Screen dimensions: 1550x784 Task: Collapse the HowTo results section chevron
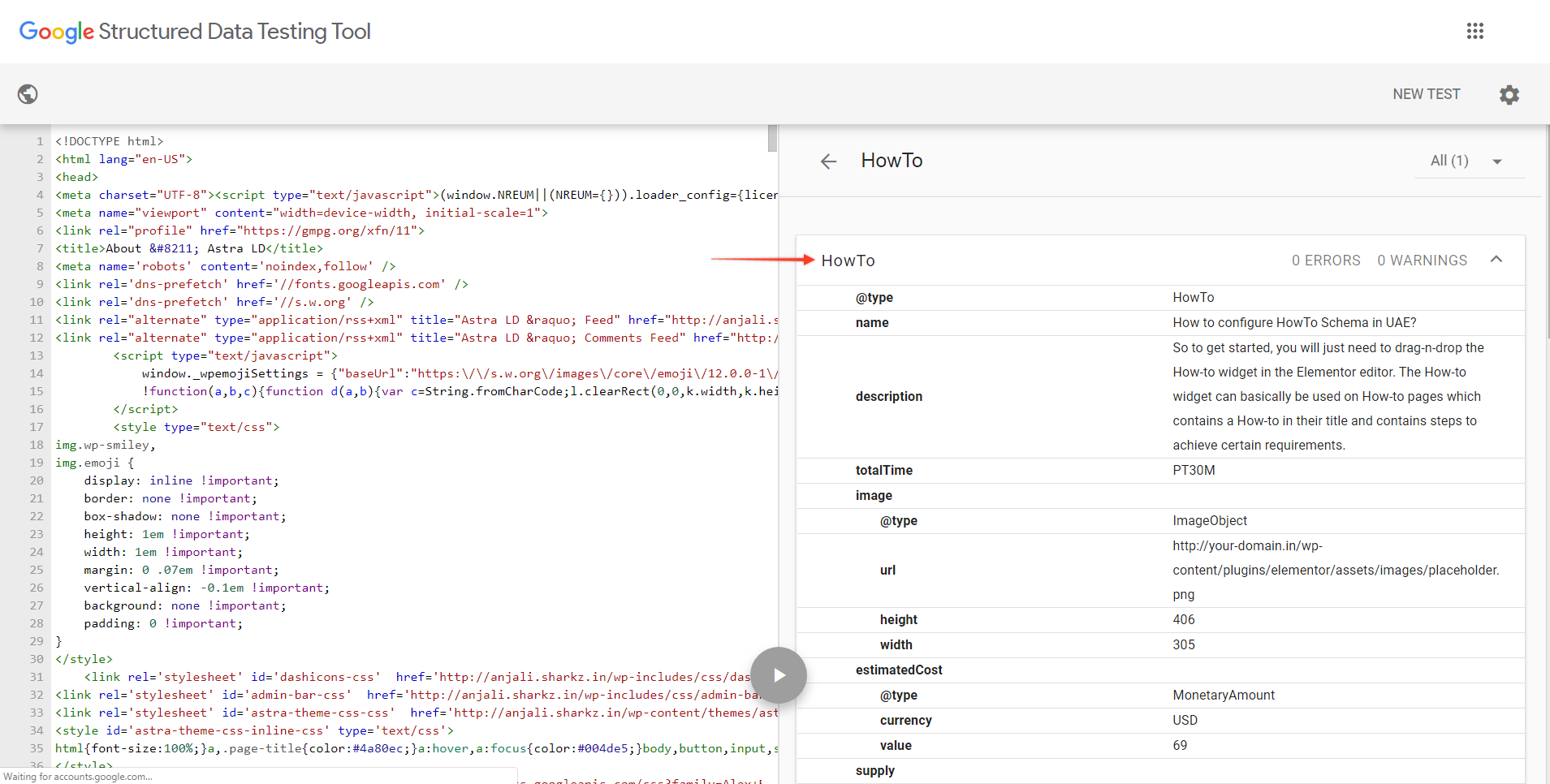1496,260
